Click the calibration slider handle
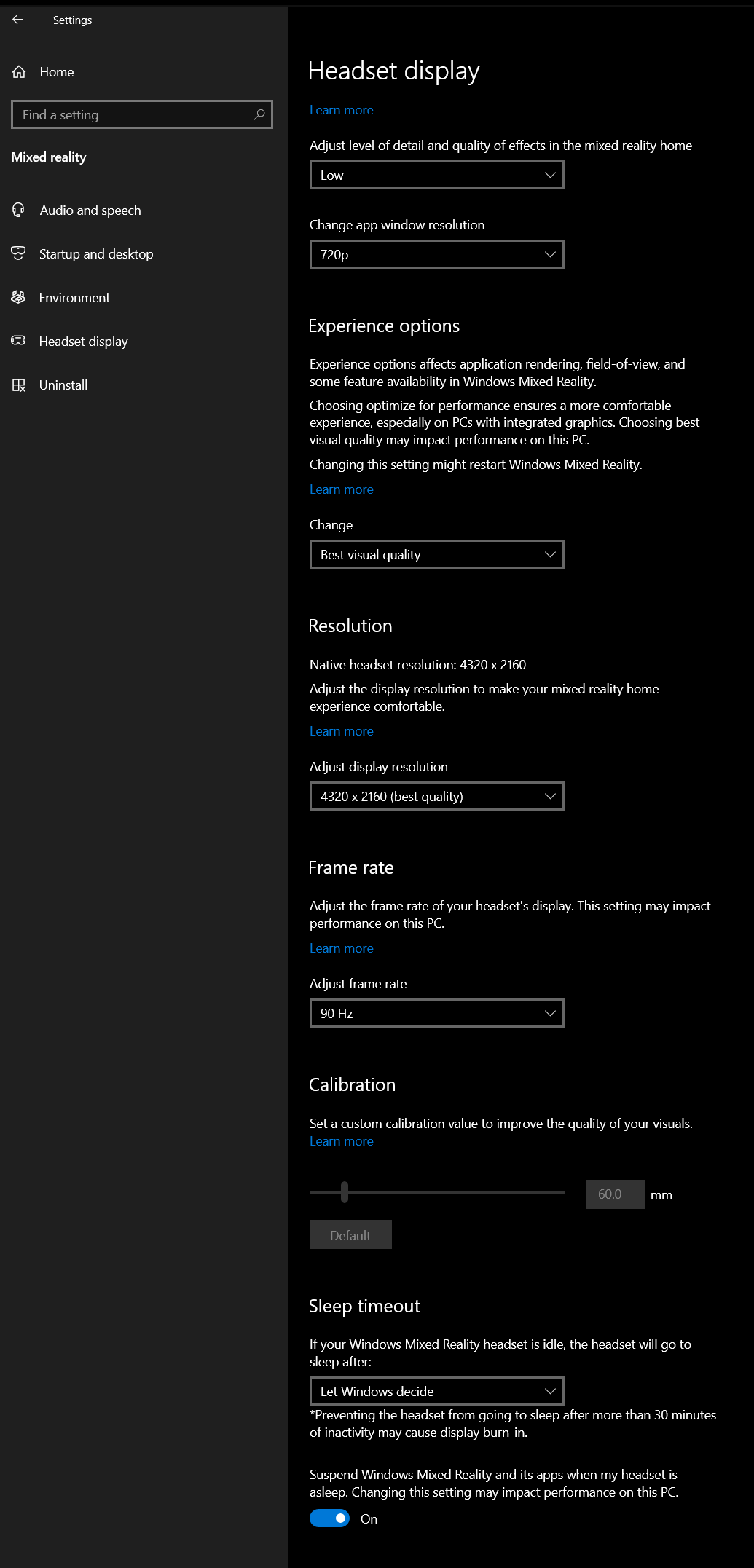The height and width of the screenshot is (1568, 754). tap(345, 1192)
